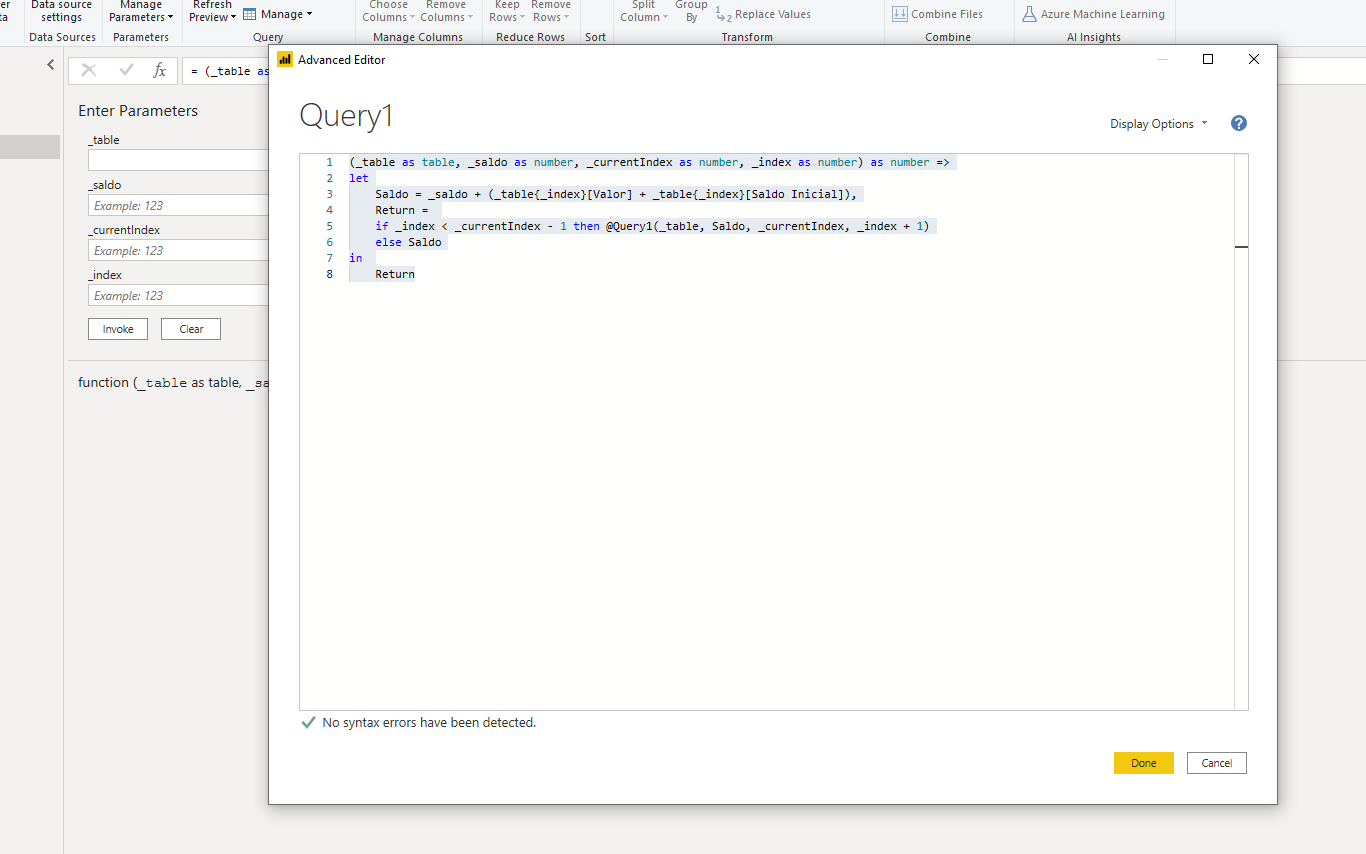Click Invoke button in Enter Parameters
The width and height of the screenshot is (1366, 854).
click(x=118, y=329)
